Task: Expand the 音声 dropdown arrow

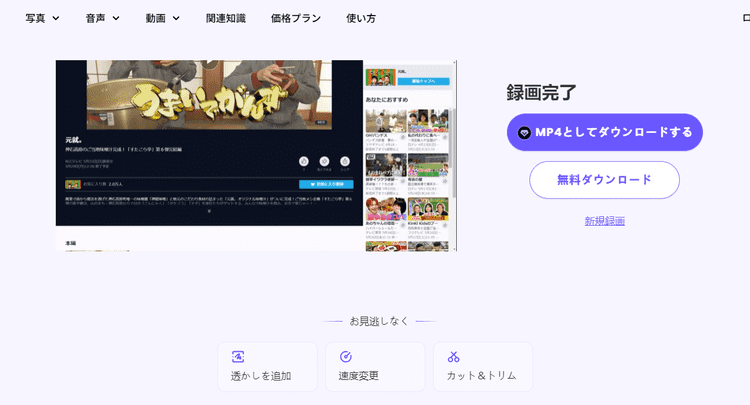Action: [116, 18]
